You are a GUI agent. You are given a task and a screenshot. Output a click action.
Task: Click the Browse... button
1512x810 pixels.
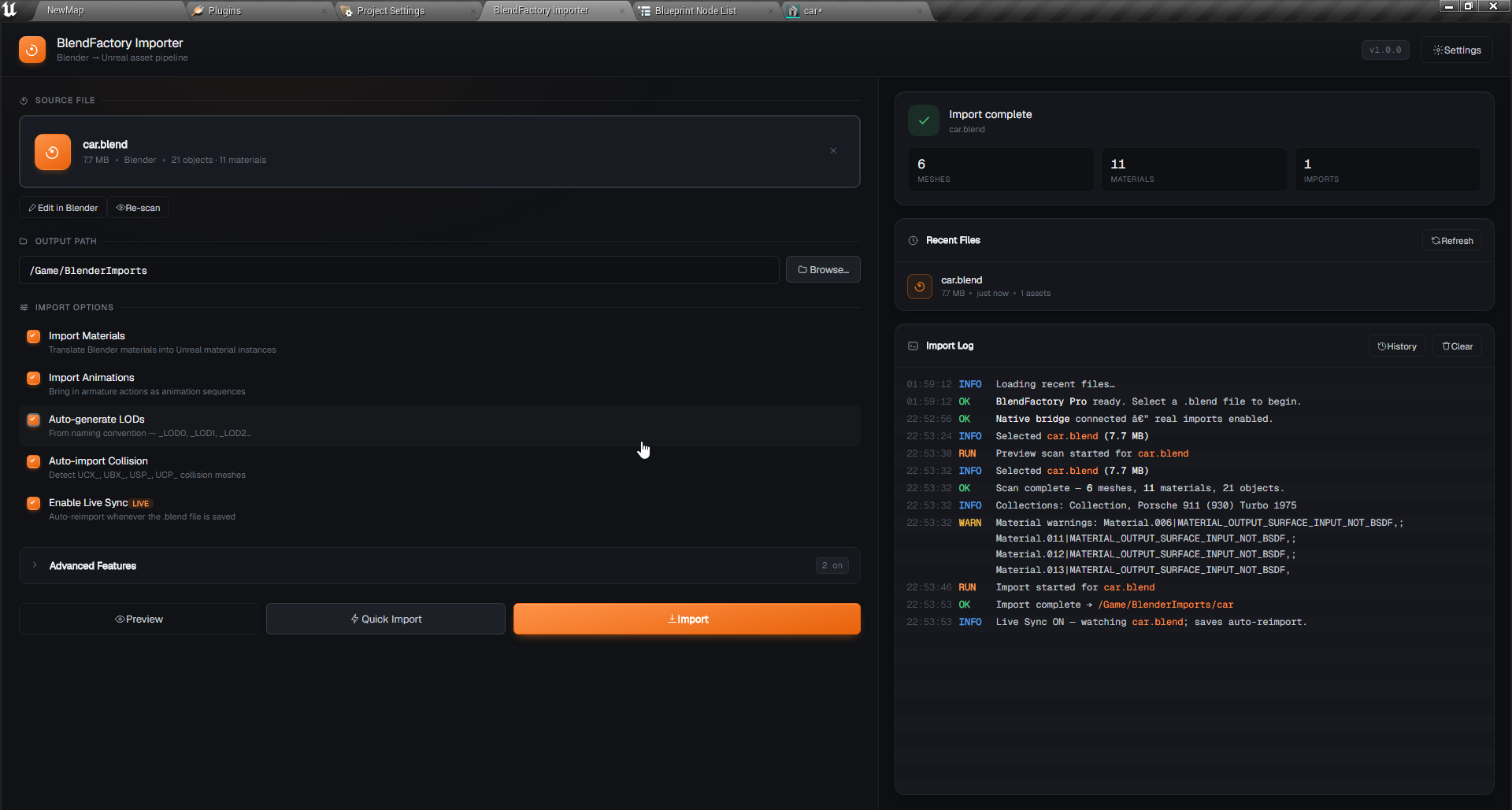823,270
